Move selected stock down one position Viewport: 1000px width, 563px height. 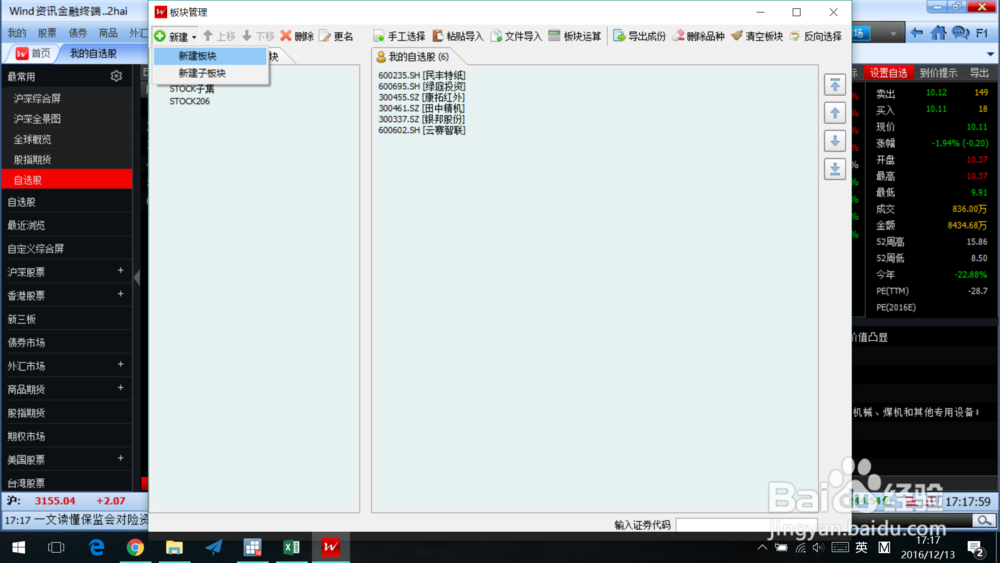(835, 141)
